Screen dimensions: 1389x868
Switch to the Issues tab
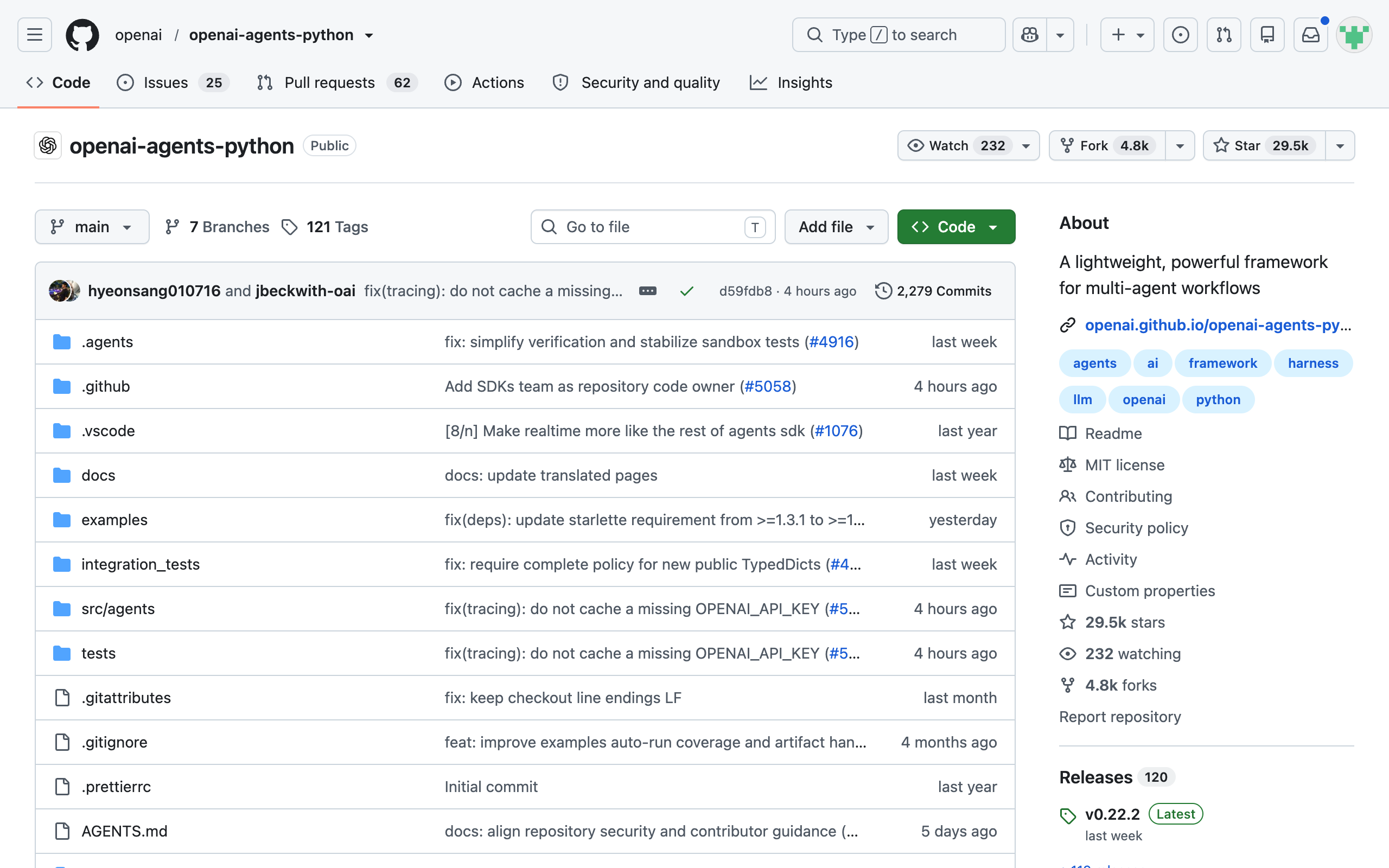[x=173, y=82]
